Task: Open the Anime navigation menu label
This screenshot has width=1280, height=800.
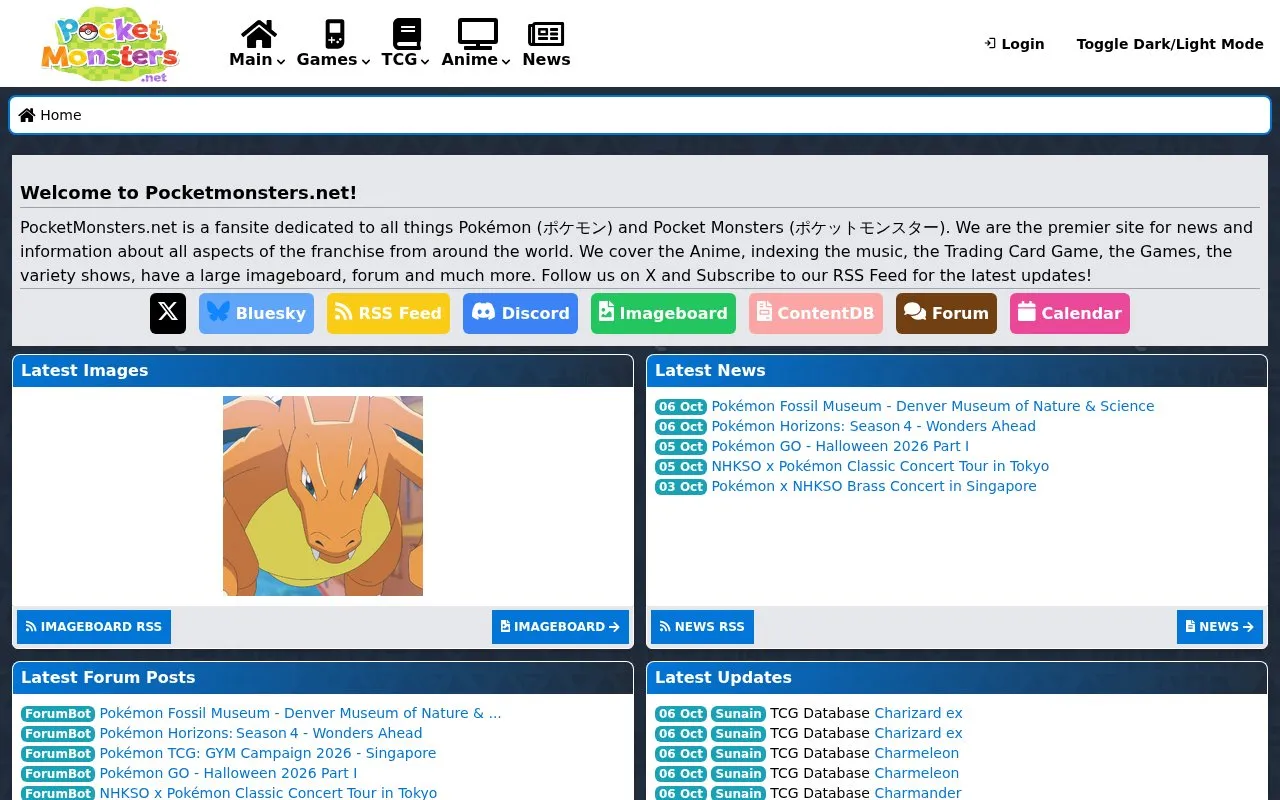Action: click(470, 59)
